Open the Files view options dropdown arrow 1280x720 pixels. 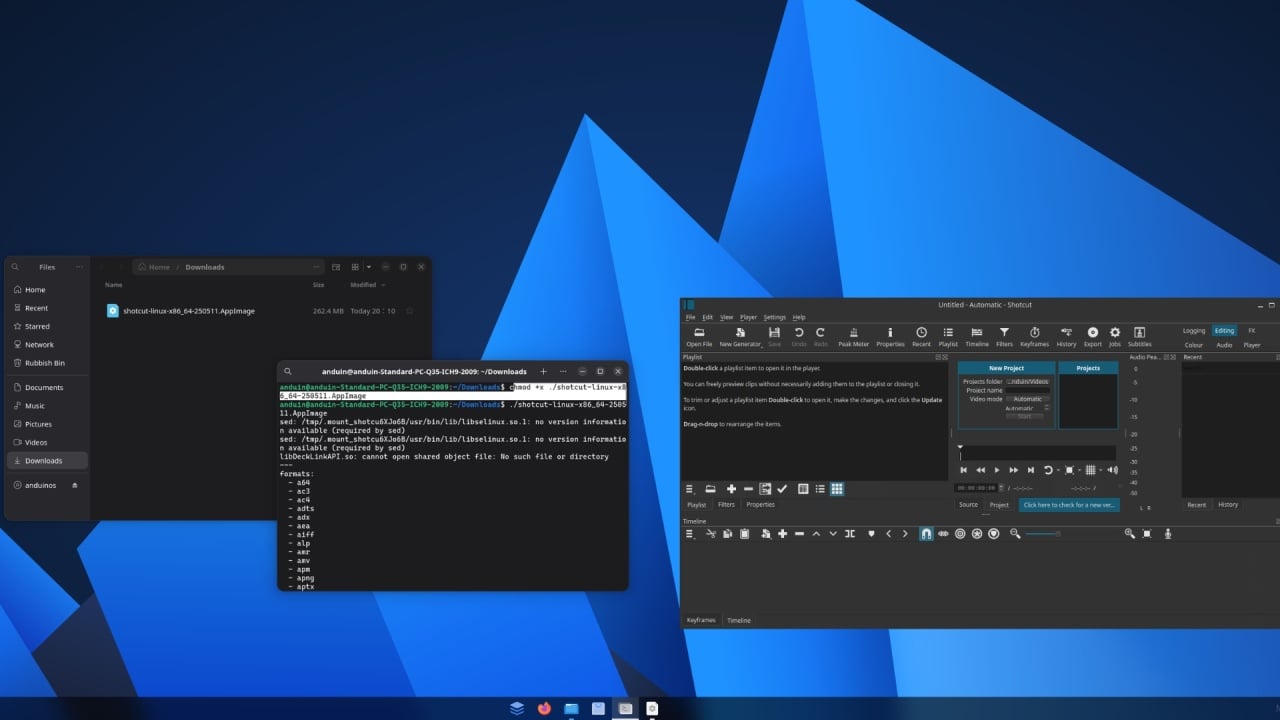pos(369,267)
